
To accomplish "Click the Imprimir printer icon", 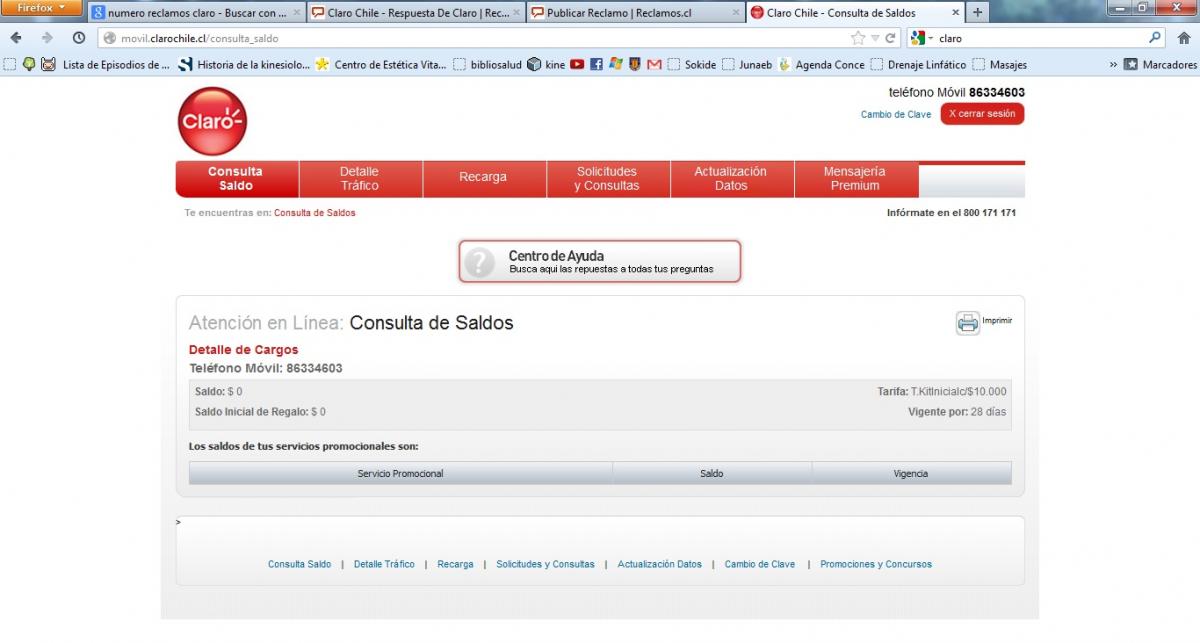I will tap(968, 322).
